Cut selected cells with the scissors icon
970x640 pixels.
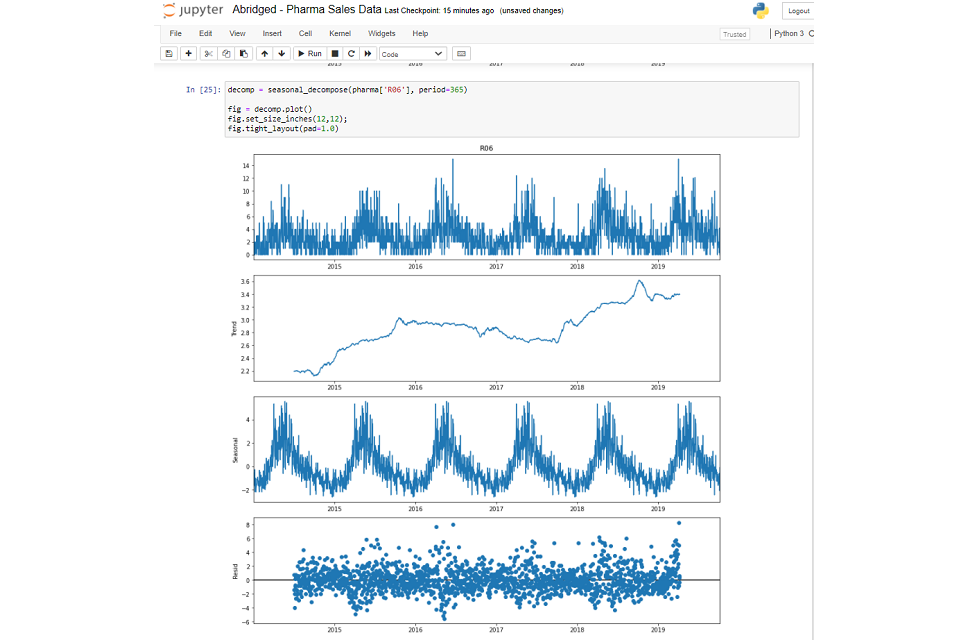[x=208, y=54]
